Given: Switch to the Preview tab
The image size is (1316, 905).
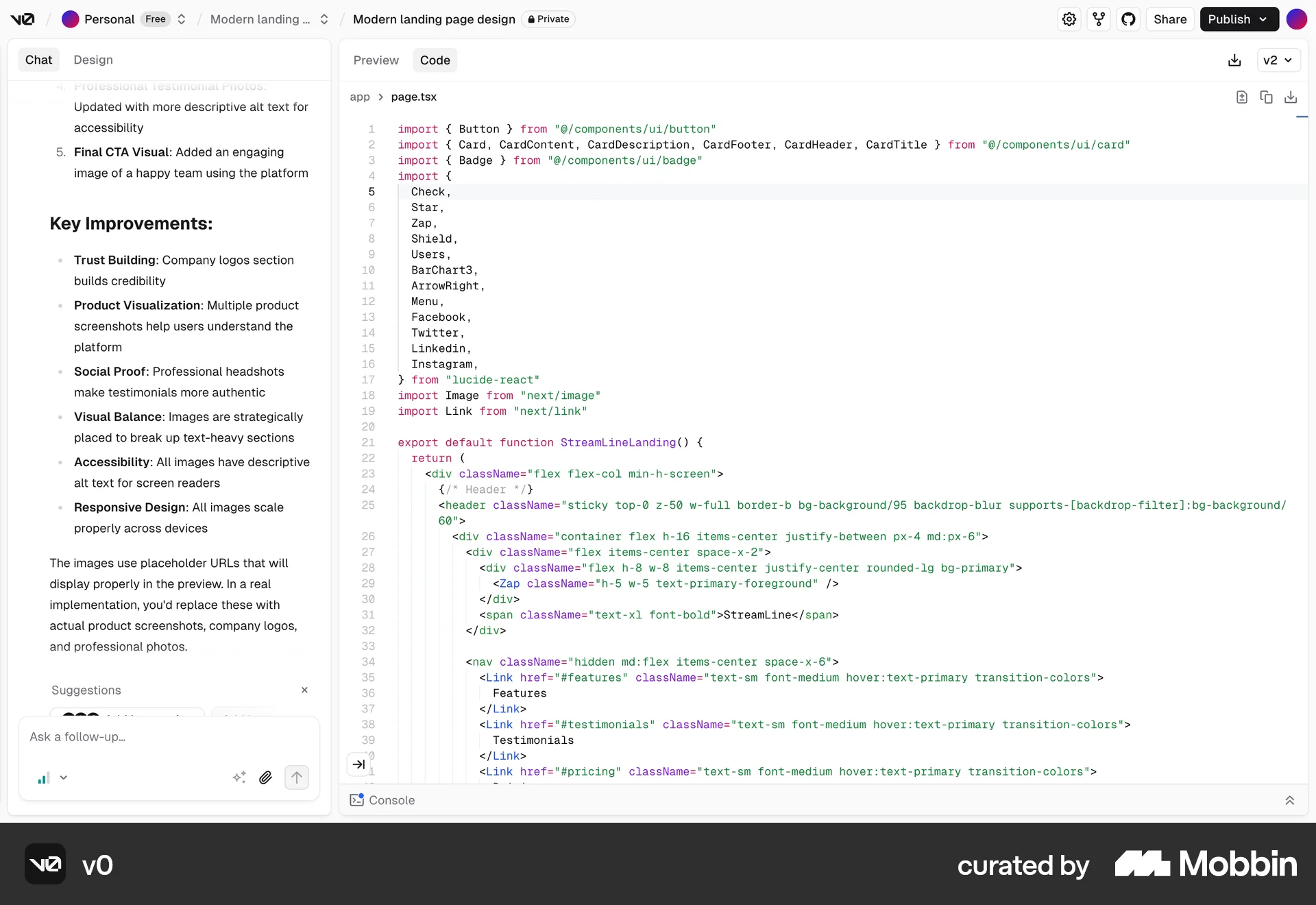Looking at the screenshot, I should coord(376,60).
